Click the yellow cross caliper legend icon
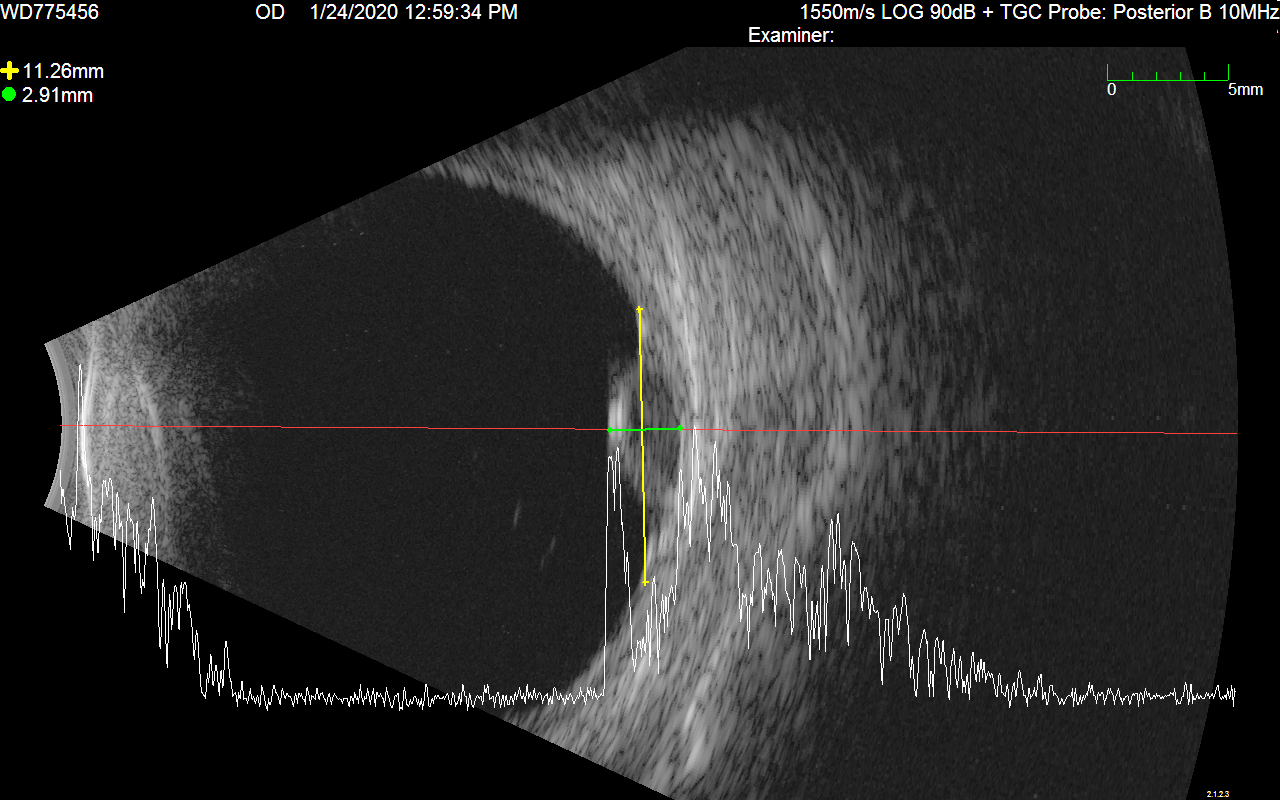Viewport: 1280px width, 800px height. point(10,71)
